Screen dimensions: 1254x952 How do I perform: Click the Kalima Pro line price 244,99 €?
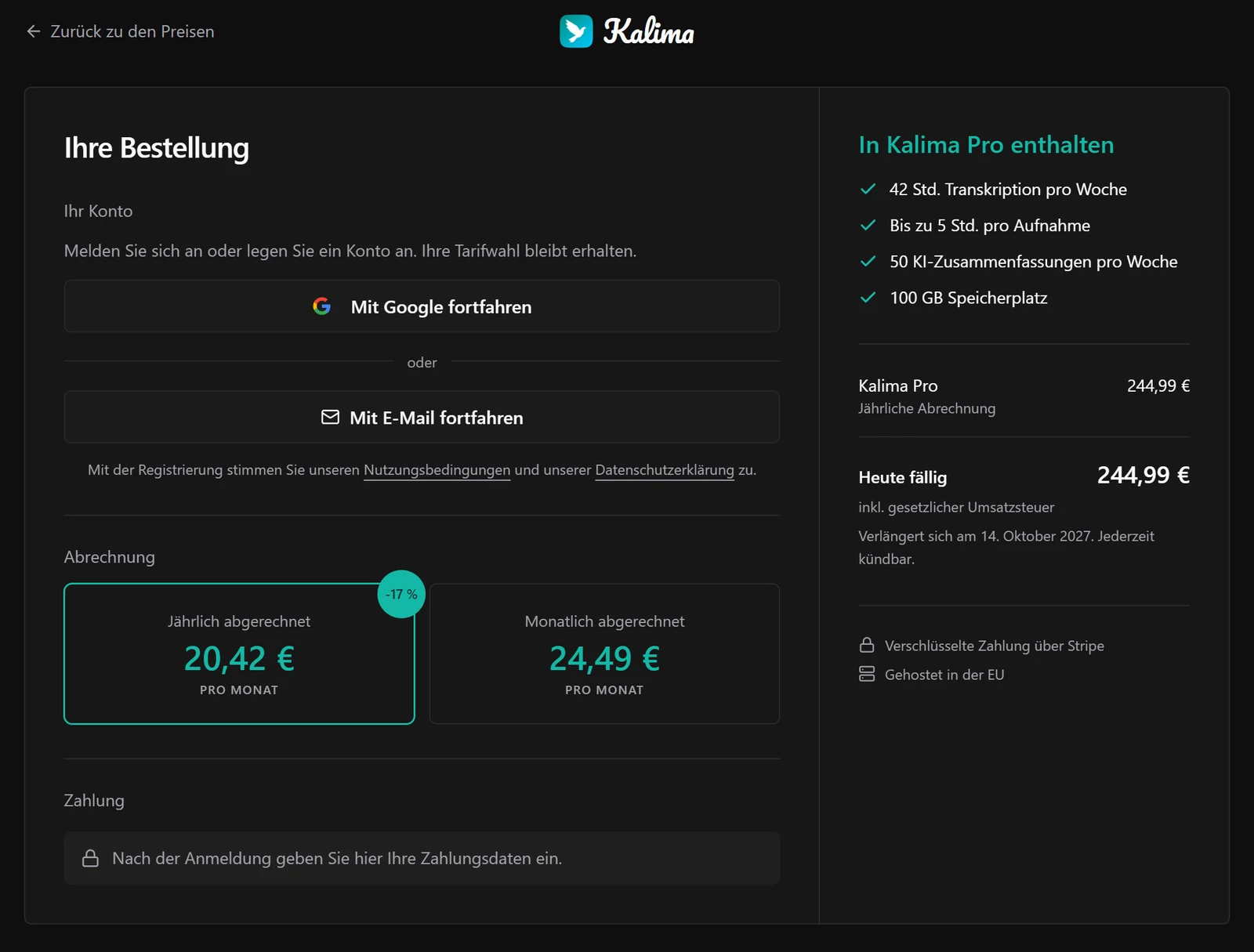click(x=1158, y=386)
